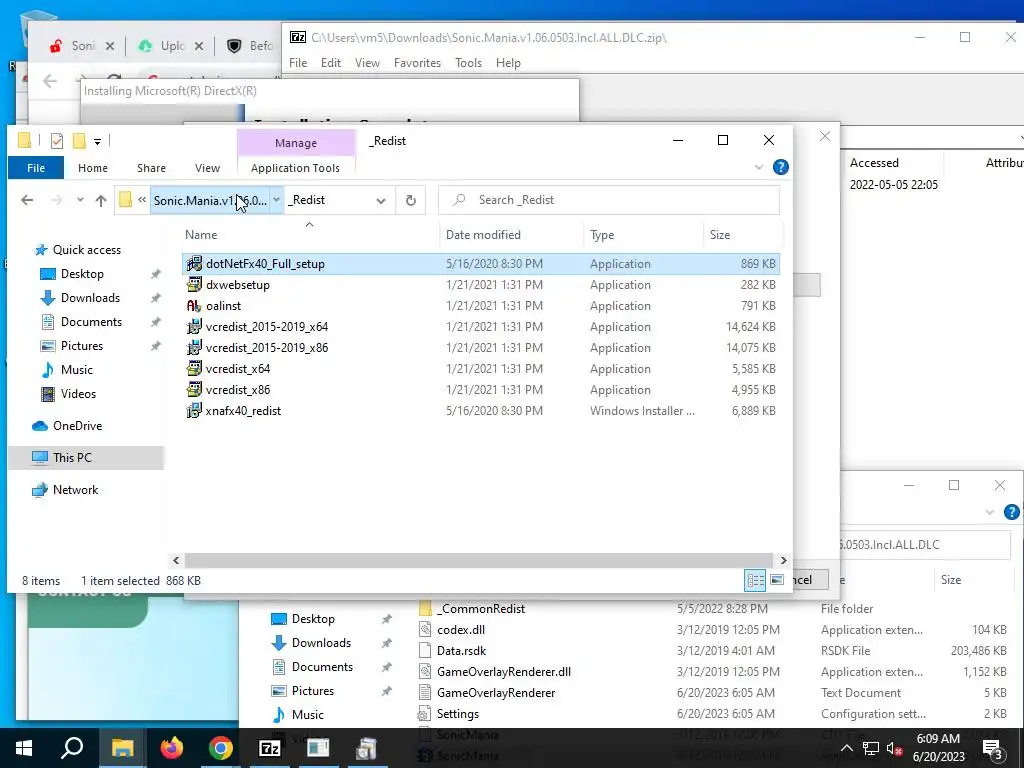Select Videos in the navigation pane
The image size is (1024, 768).
tap(78, 394)
